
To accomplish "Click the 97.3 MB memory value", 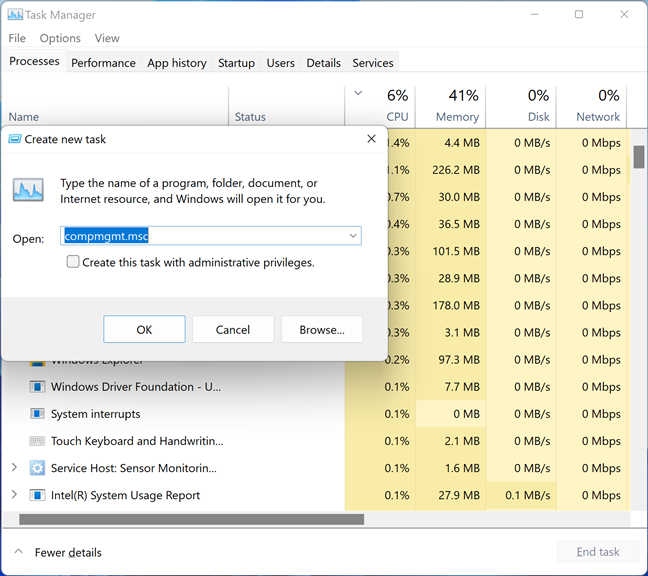I will [459, 359].
